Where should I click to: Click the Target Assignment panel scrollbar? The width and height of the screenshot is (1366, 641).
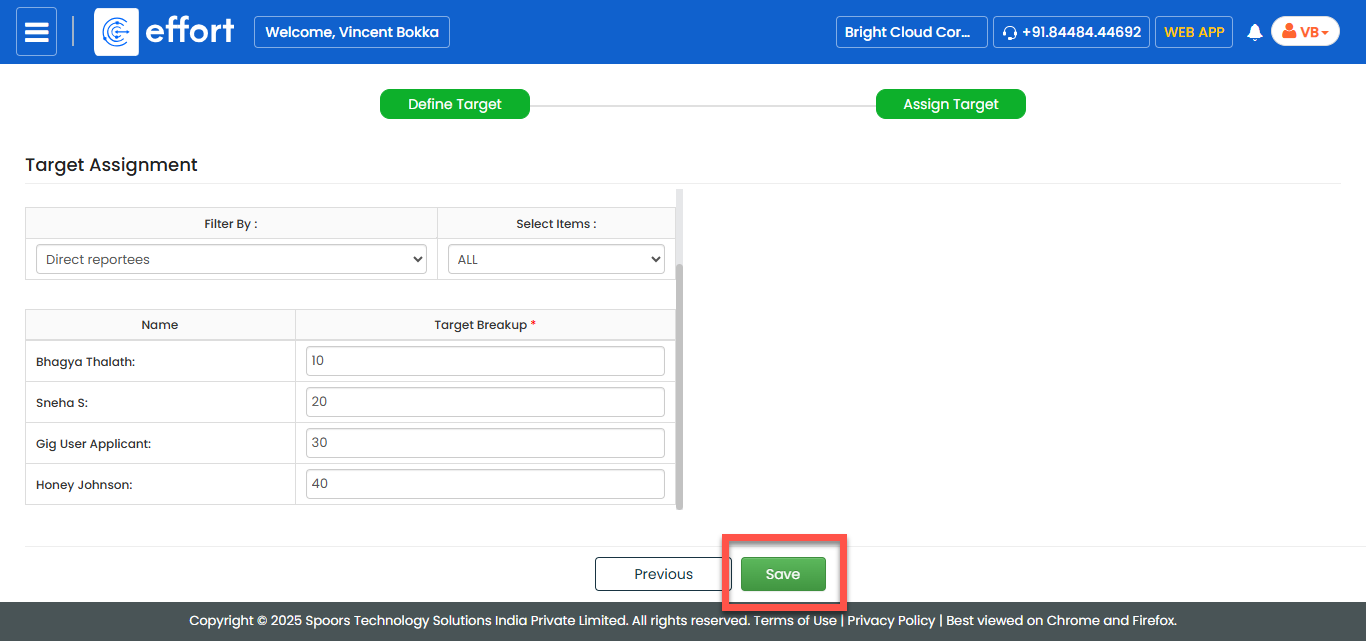(x=680, y=385)
